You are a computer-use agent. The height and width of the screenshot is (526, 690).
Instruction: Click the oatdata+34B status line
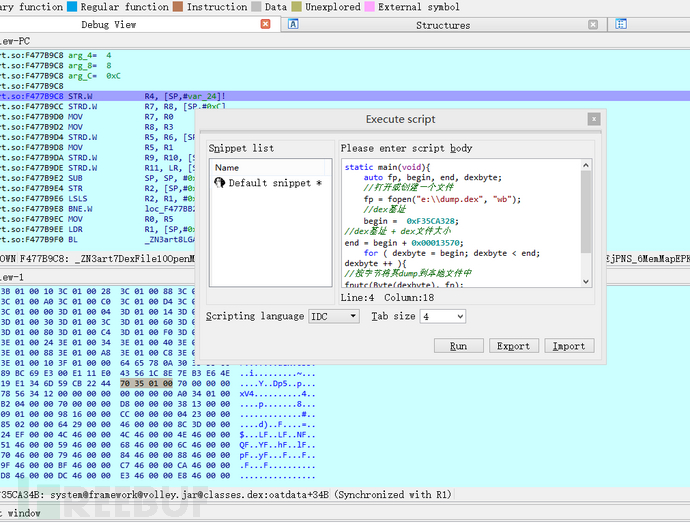(226, 495)
